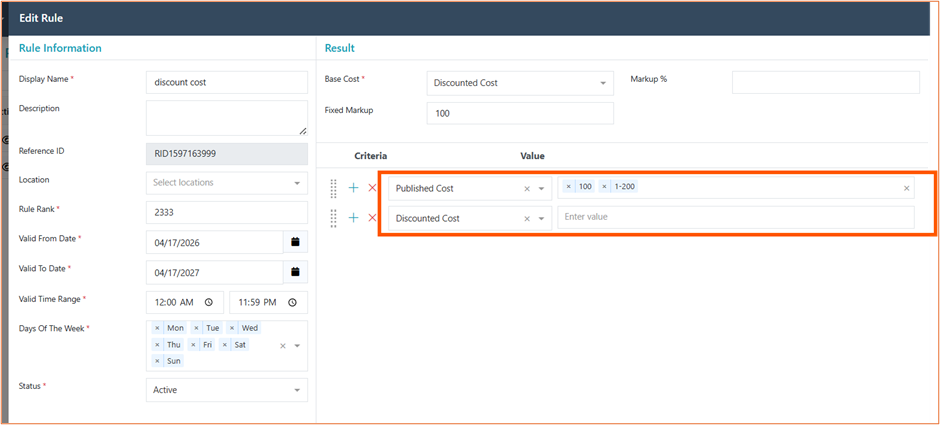
Task: Remove Wed from Days Of The Week
Action: click(232, 328)
